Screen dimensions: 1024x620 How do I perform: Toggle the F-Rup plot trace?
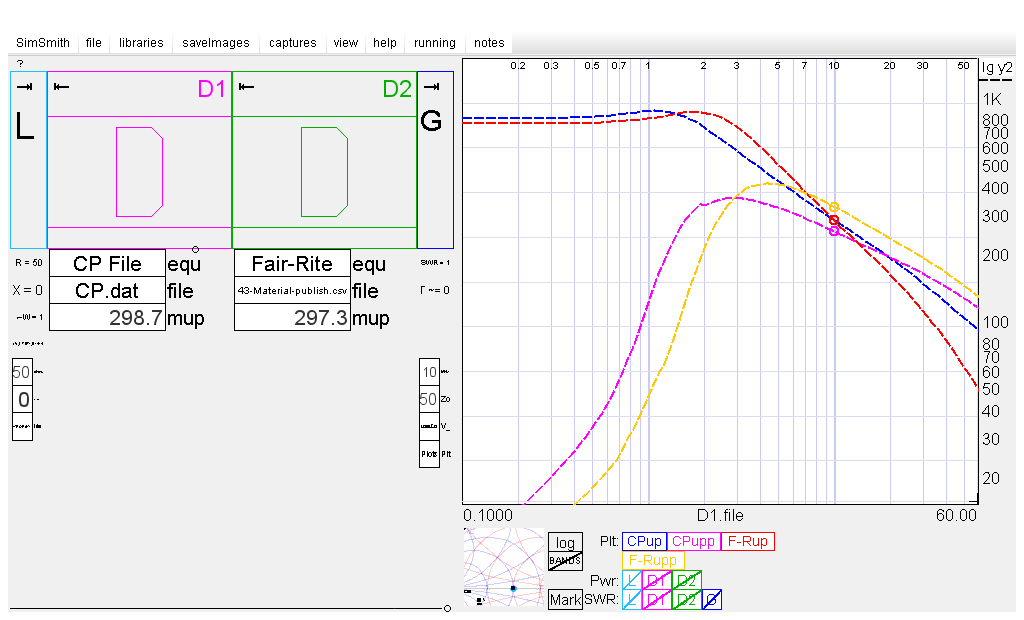pyautogui.click(x=748, y=542)
